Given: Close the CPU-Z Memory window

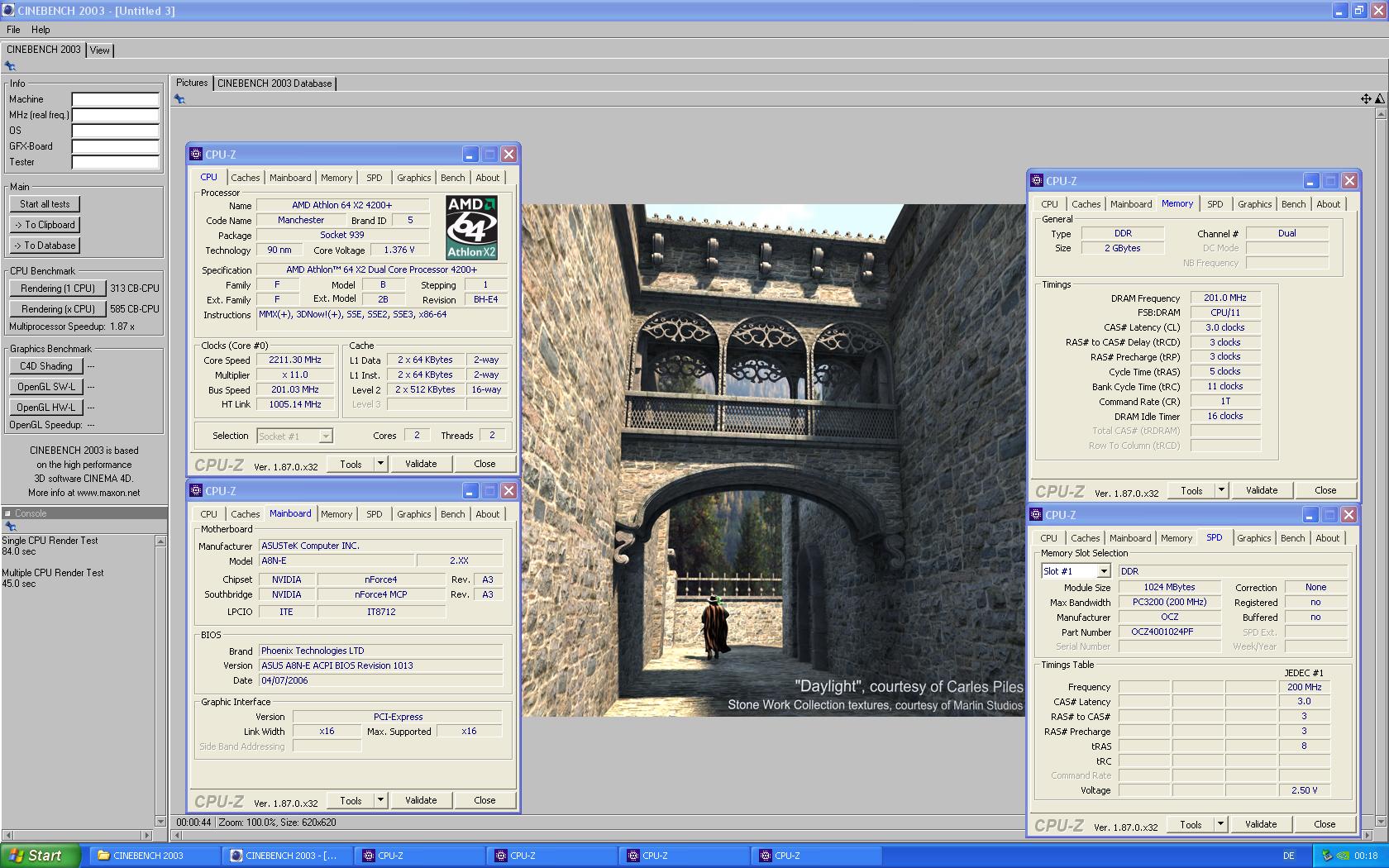Looking at the screenshot, I should click(x=1350, y=181).
